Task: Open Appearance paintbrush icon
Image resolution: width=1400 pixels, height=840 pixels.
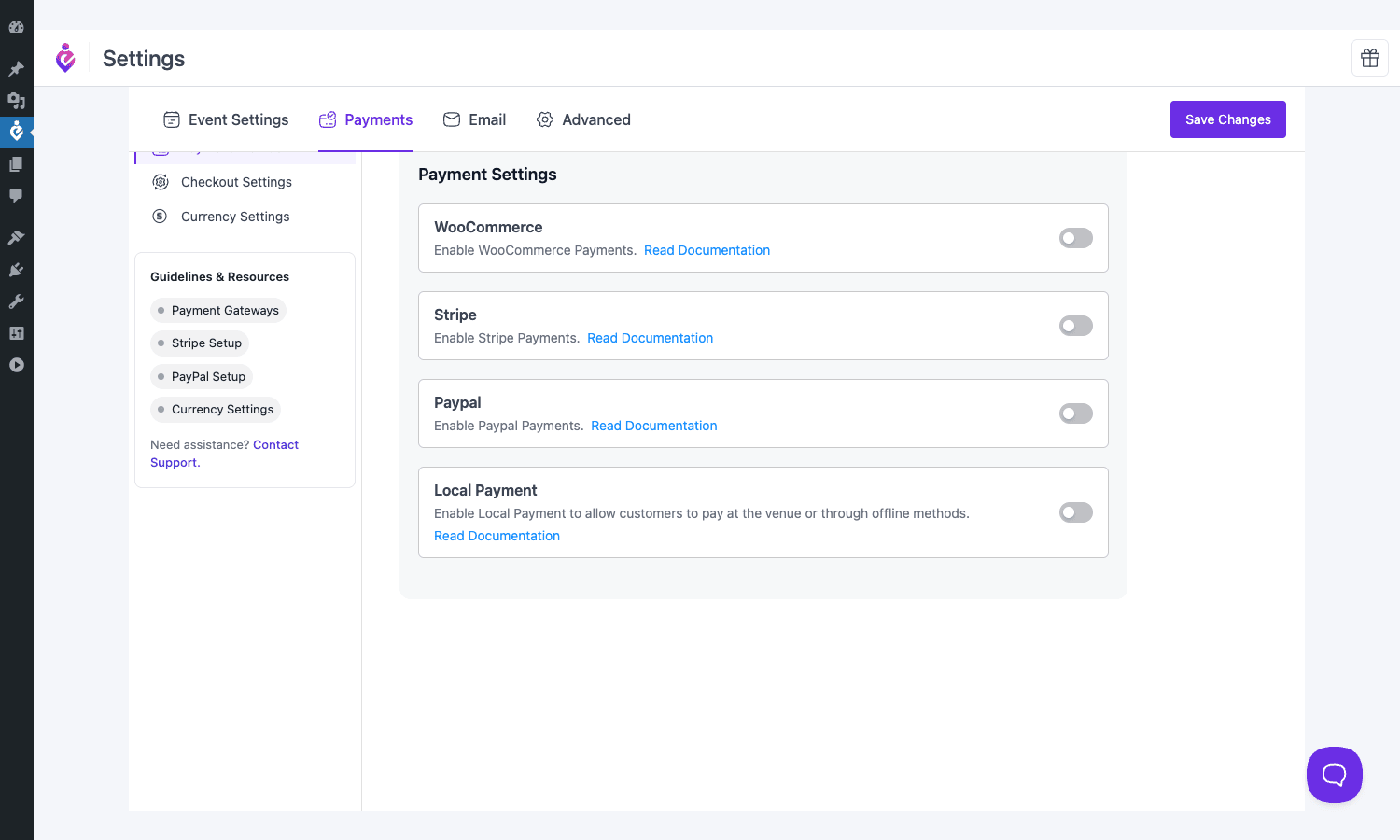Action: 16,238
